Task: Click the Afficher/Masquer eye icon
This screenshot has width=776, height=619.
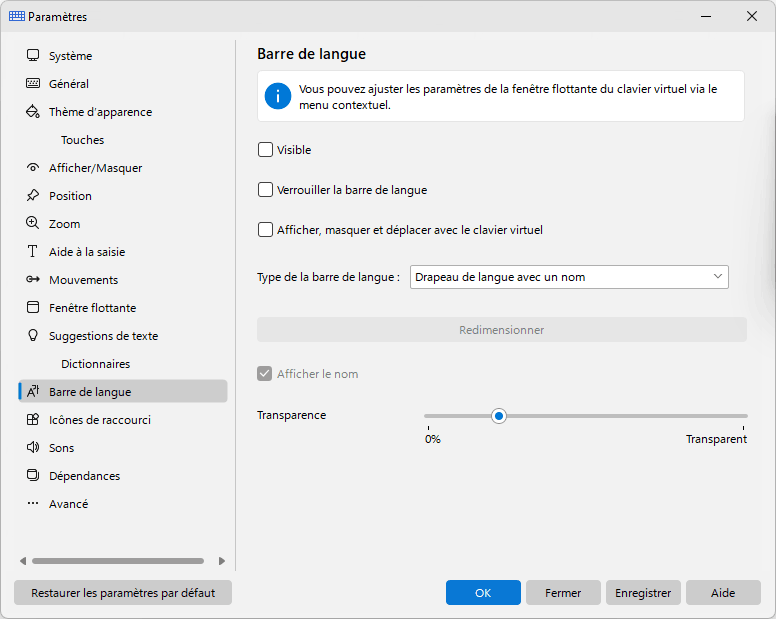Action: (33, 168)
